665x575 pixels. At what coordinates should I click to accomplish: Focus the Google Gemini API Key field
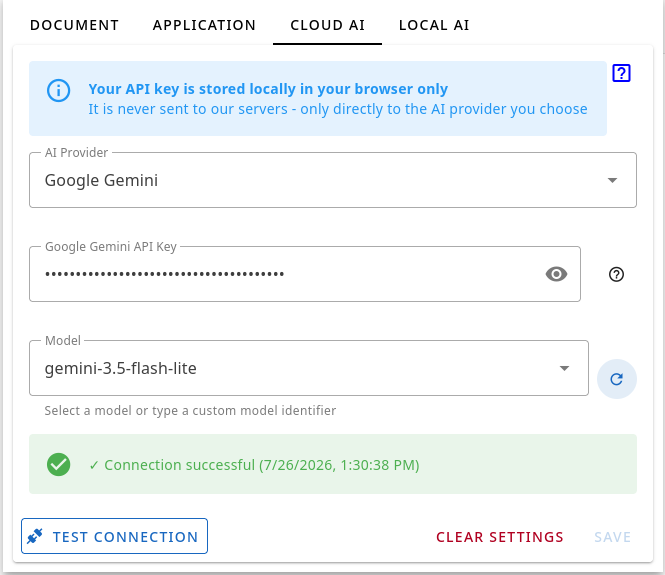(305, 274)
